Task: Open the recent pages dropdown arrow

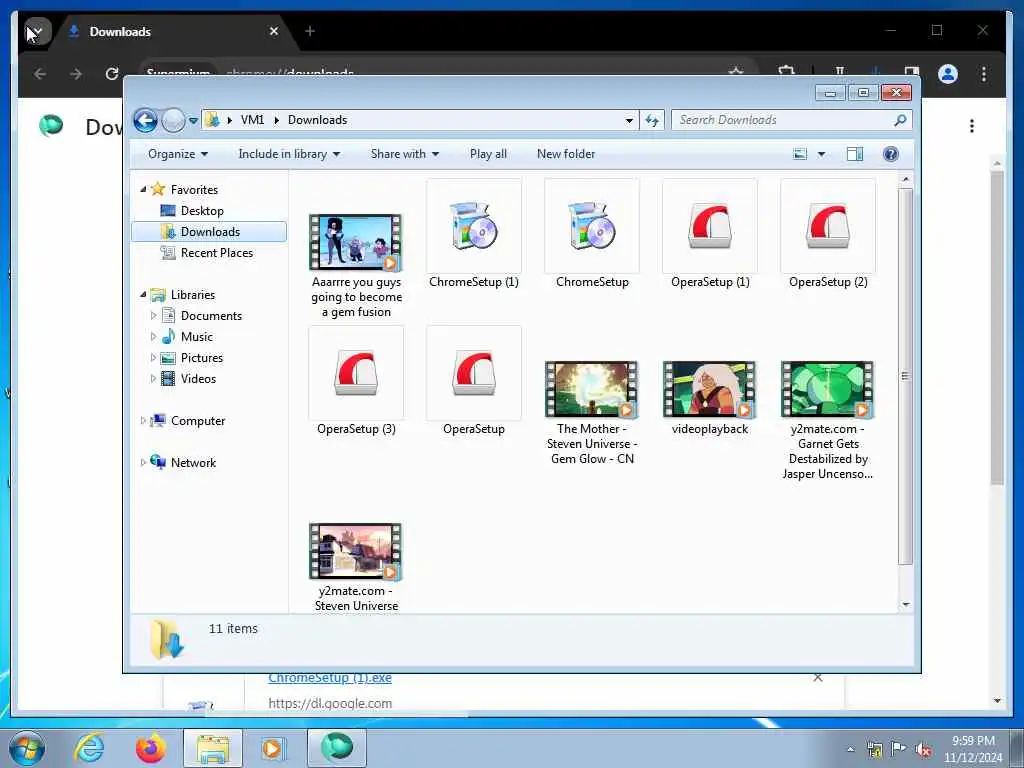Action: tap(193, 121)
